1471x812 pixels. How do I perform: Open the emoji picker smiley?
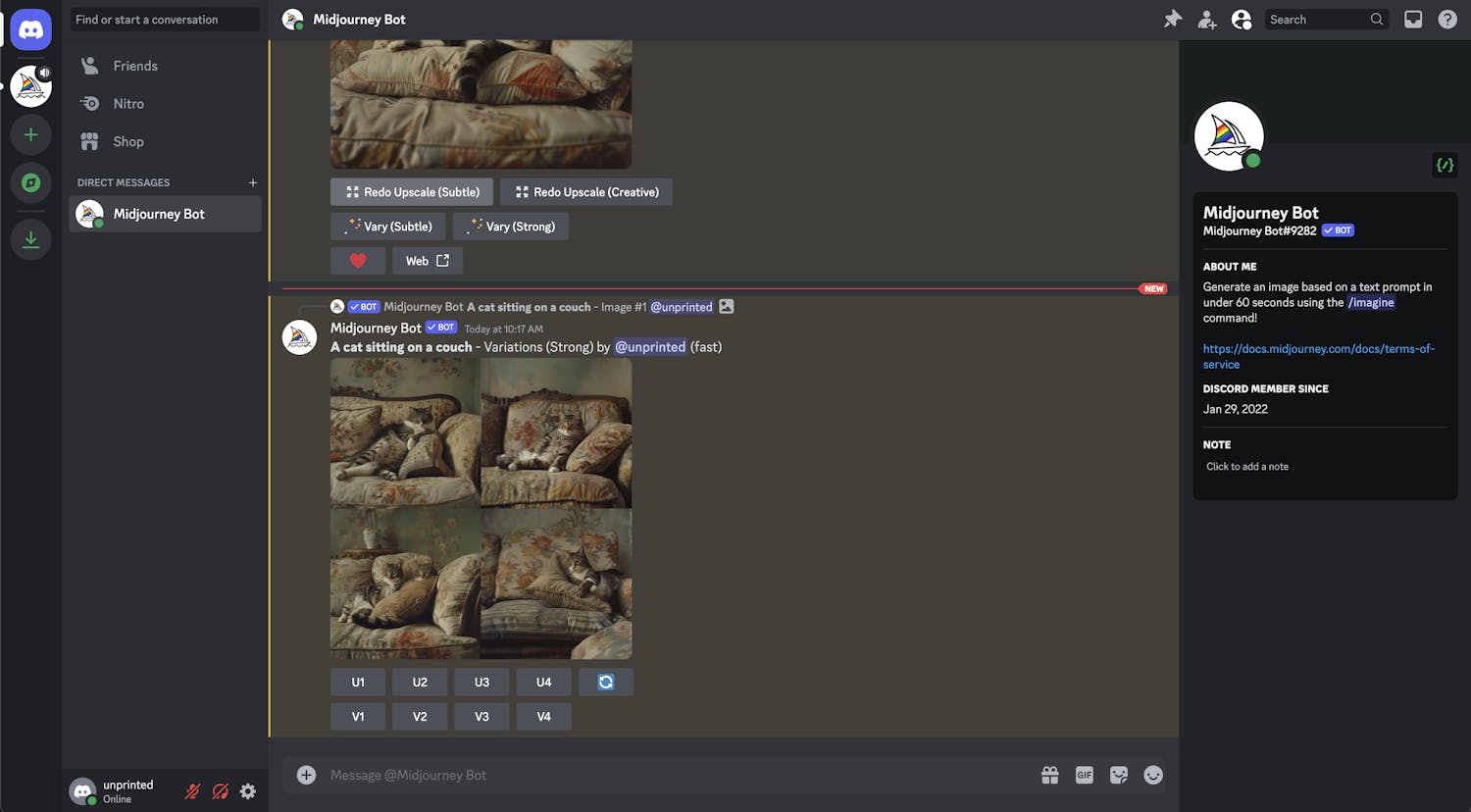tap(1153, 775)
